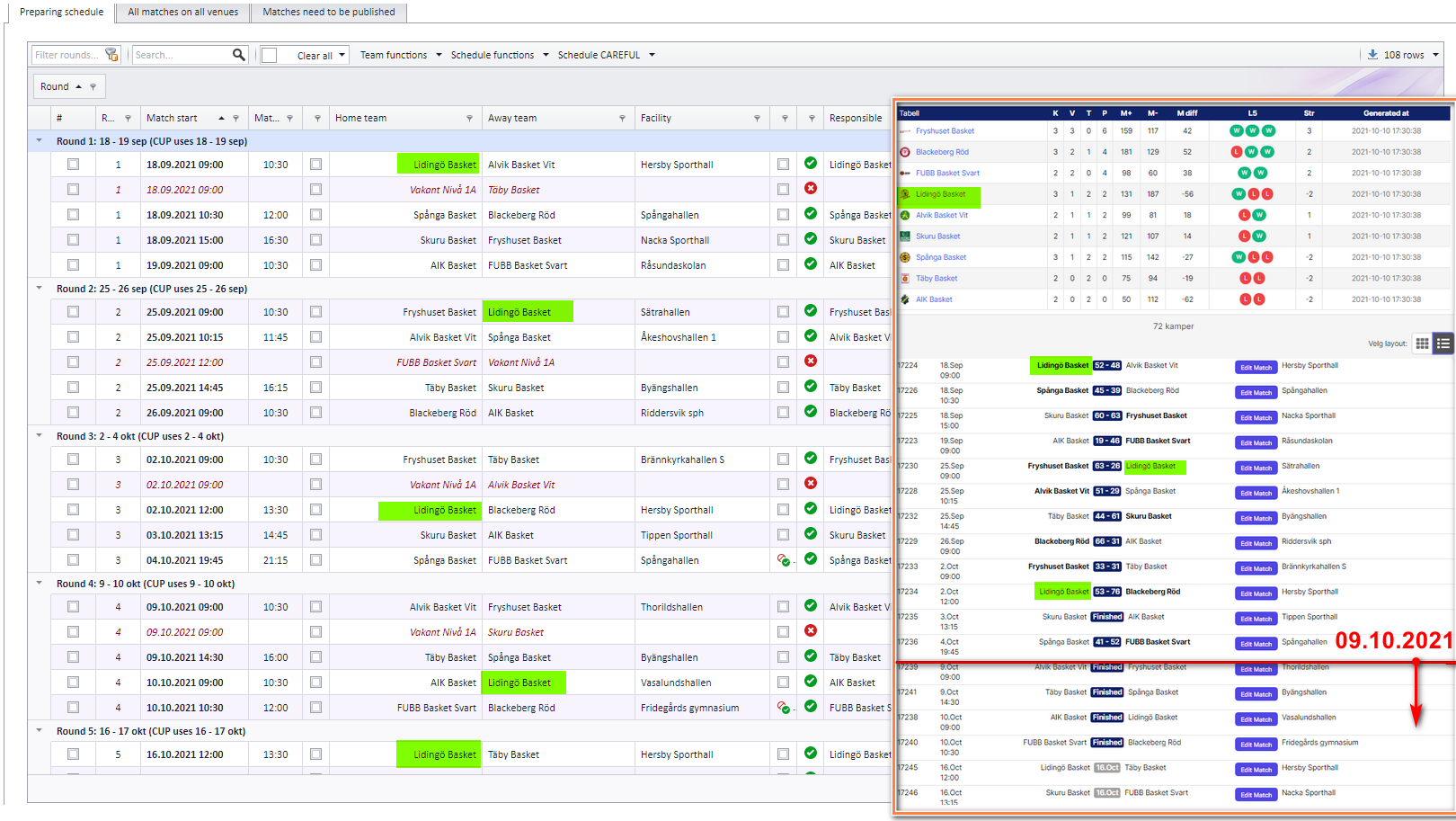Select grid layout icon in table panel
Viewport: 1456px width, 821px height.
tap(1422, 344)
